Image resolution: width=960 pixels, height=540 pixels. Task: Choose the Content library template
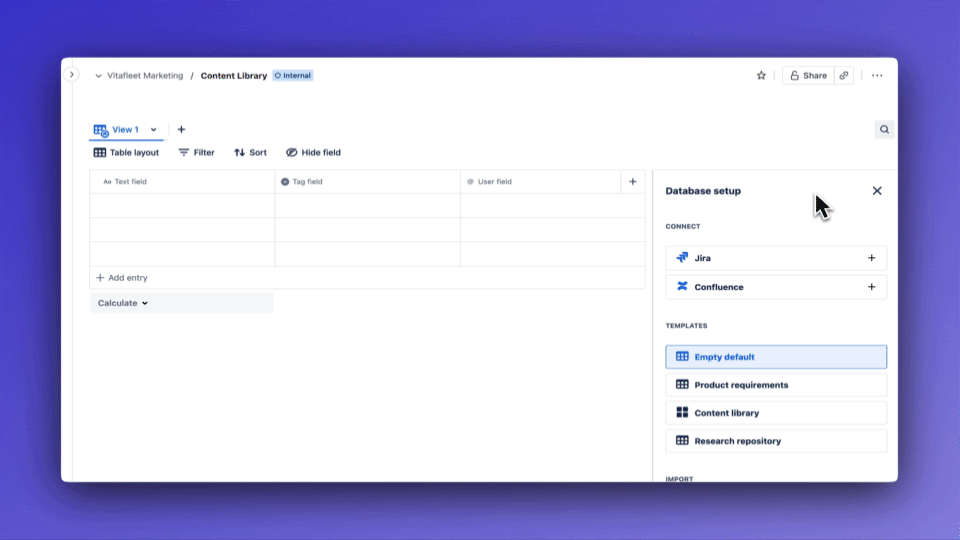(x=776, y=413)
